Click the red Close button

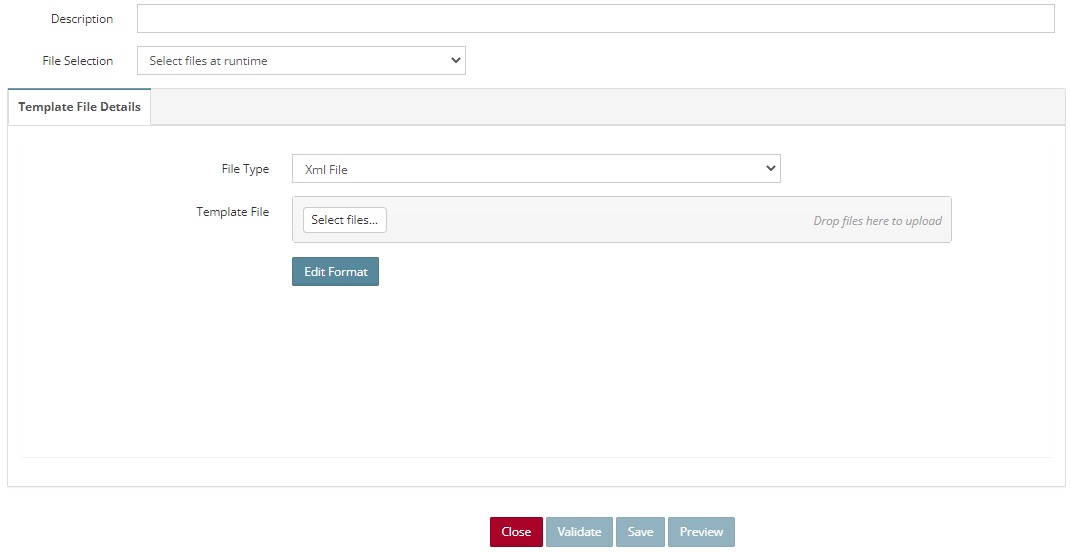[516, 532]
